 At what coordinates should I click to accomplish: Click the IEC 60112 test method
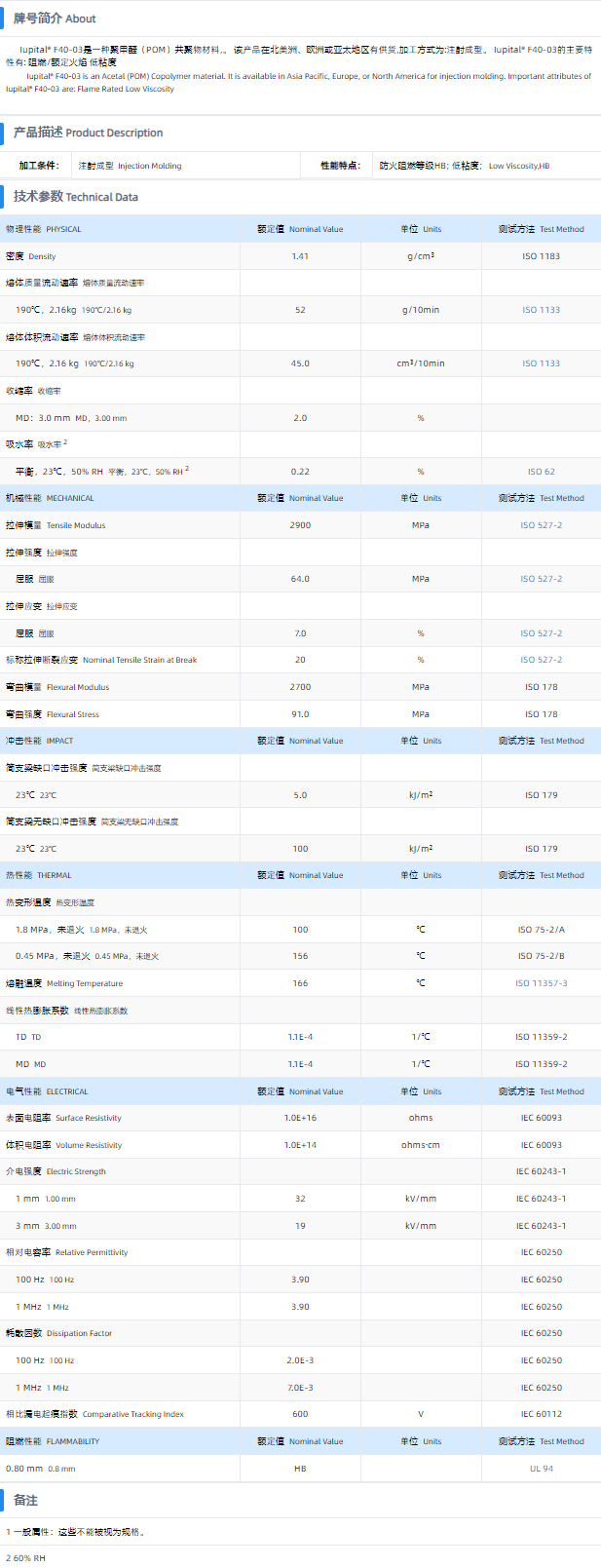[x=541, y=1414]
